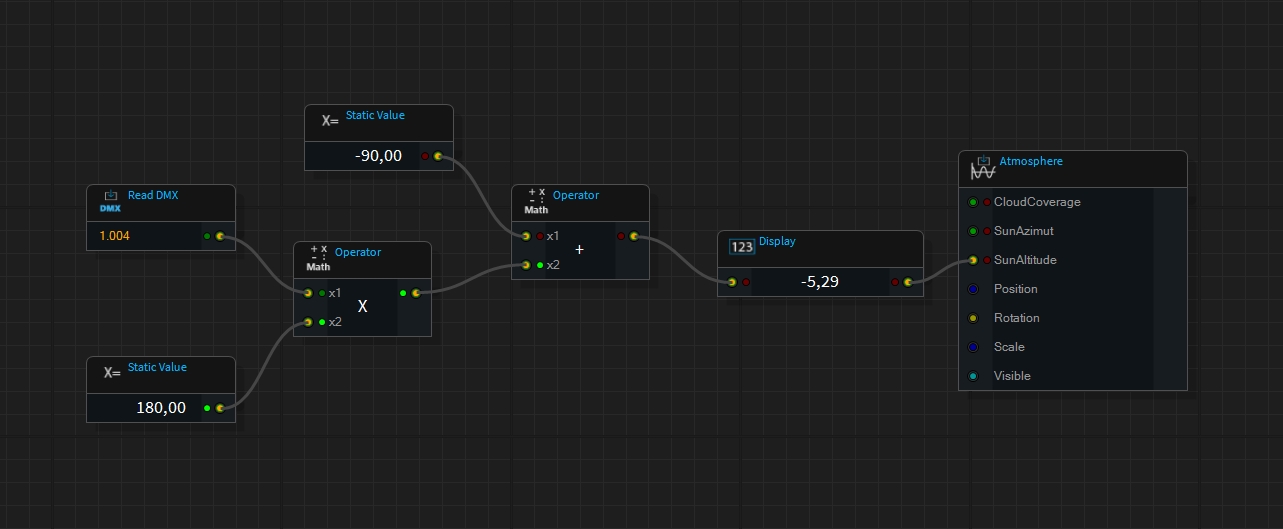Click the Visible label in Atmosphere
This screenshot has height=529, width=1283.
1012,376
